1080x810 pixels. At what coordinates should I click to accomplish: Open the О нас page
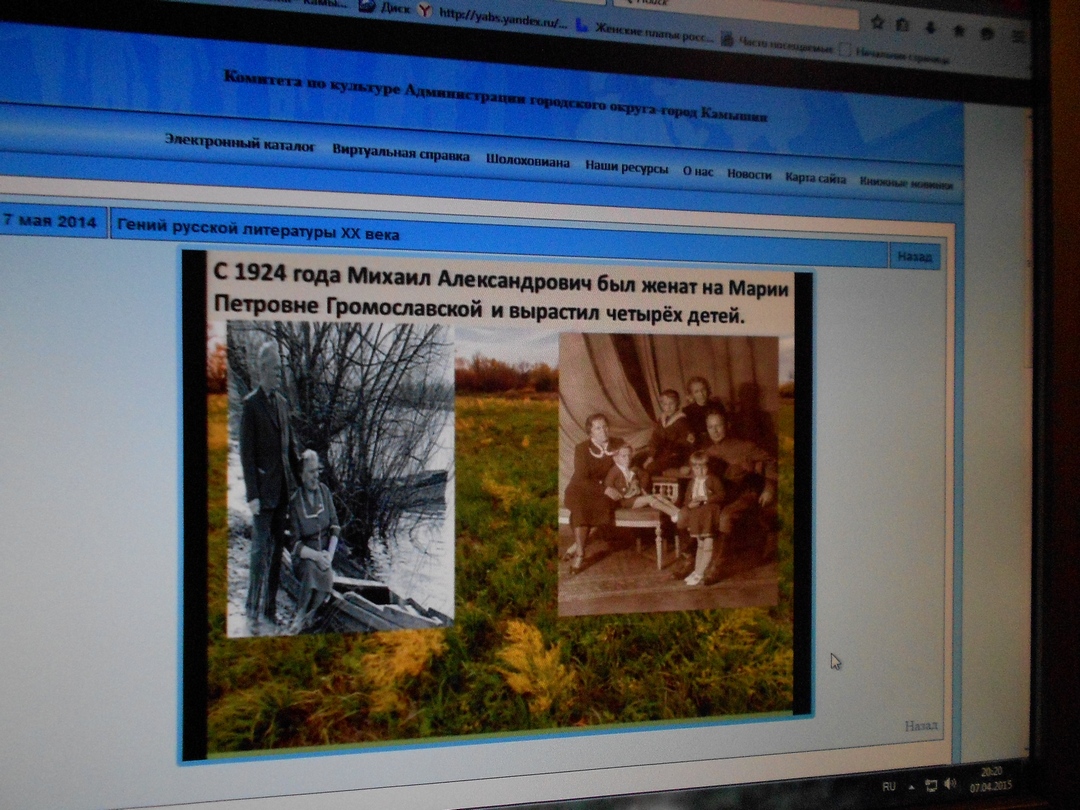point(698,172)
